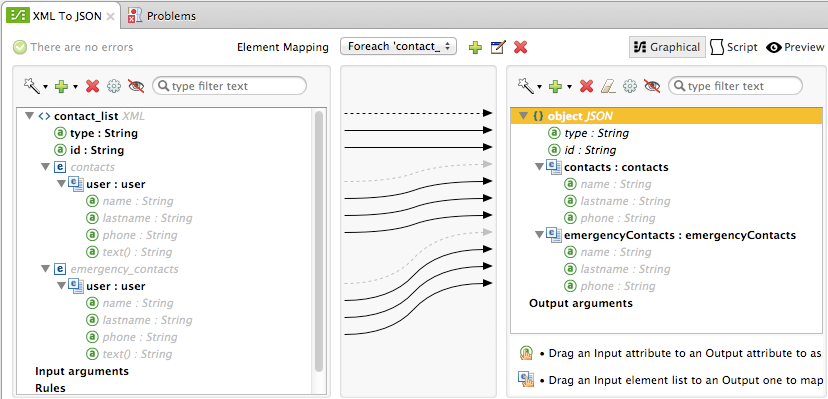Click the output panel red delete icon
The width and height of the screenshot is (828, 399).
pos(586,87)
